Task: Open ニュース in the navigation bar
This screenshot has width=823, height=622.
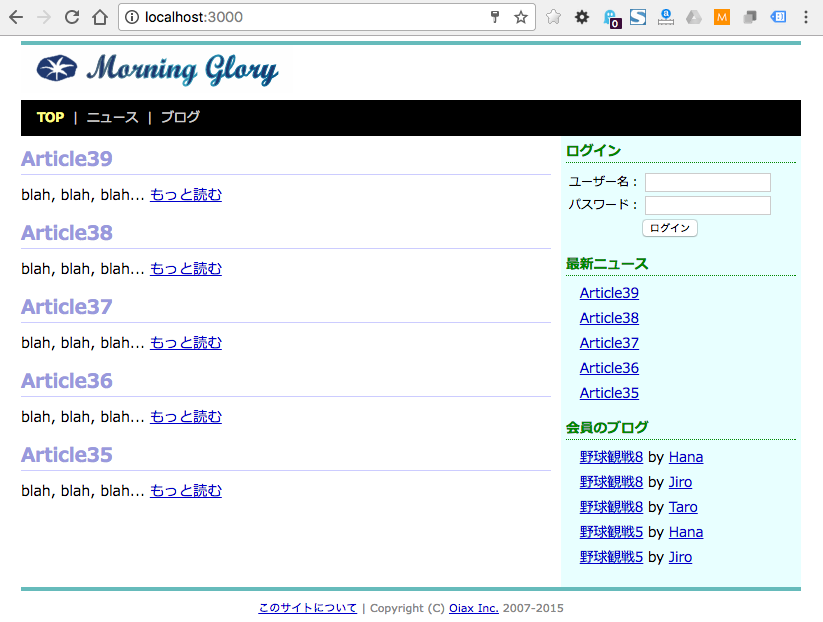Action: click(112, 117)
